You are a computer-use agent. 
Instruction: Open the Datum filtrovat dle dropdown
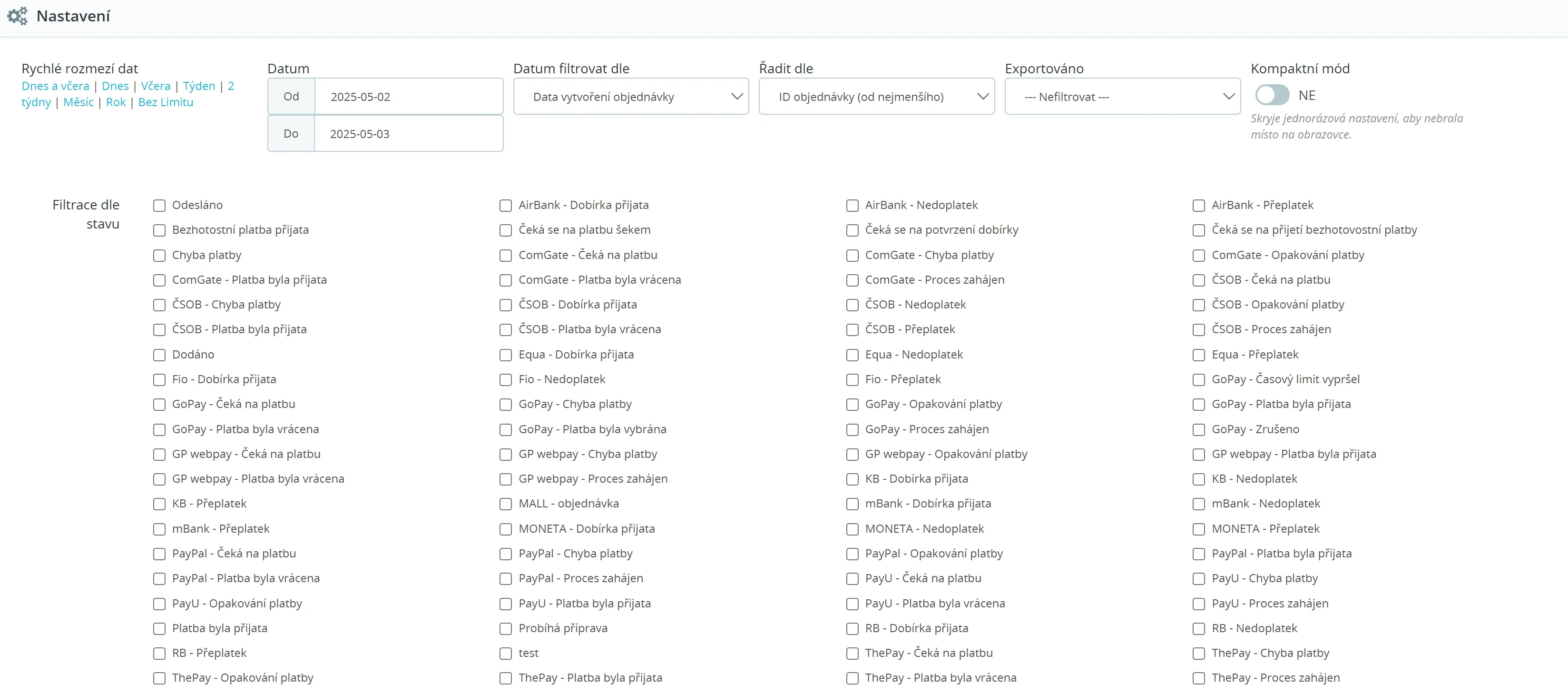pos(631,97)
